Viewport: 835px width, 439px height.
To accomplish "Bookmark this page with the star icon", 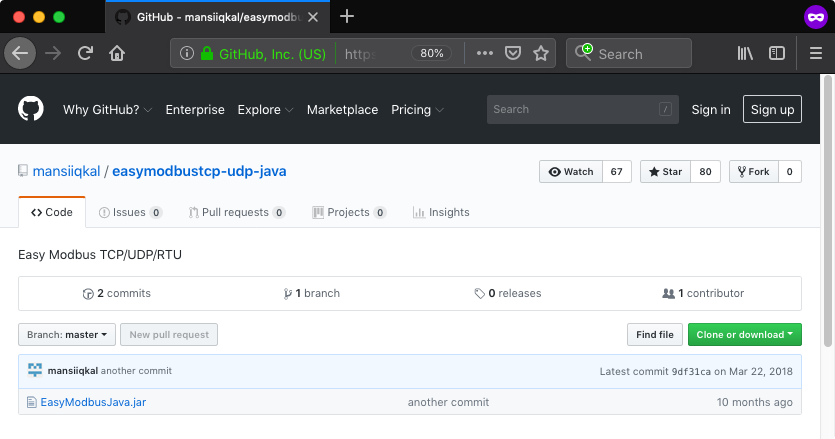I will coord(541,53).
